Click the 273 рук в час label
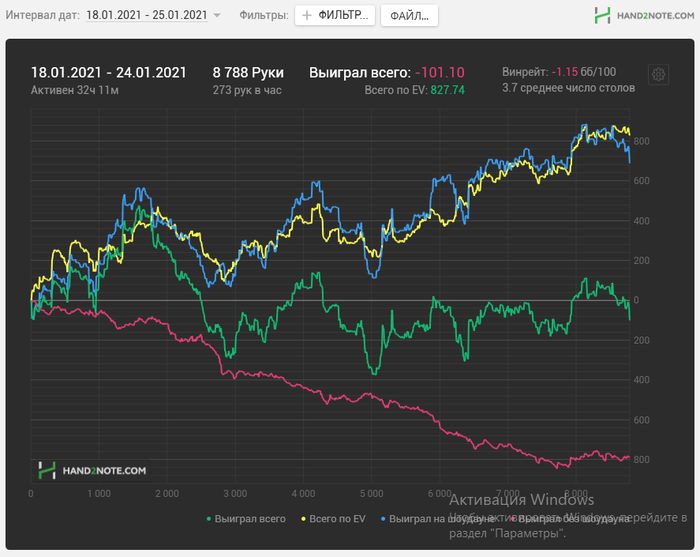700x557 pixels. pyautogui.click(x=247, y=90)
